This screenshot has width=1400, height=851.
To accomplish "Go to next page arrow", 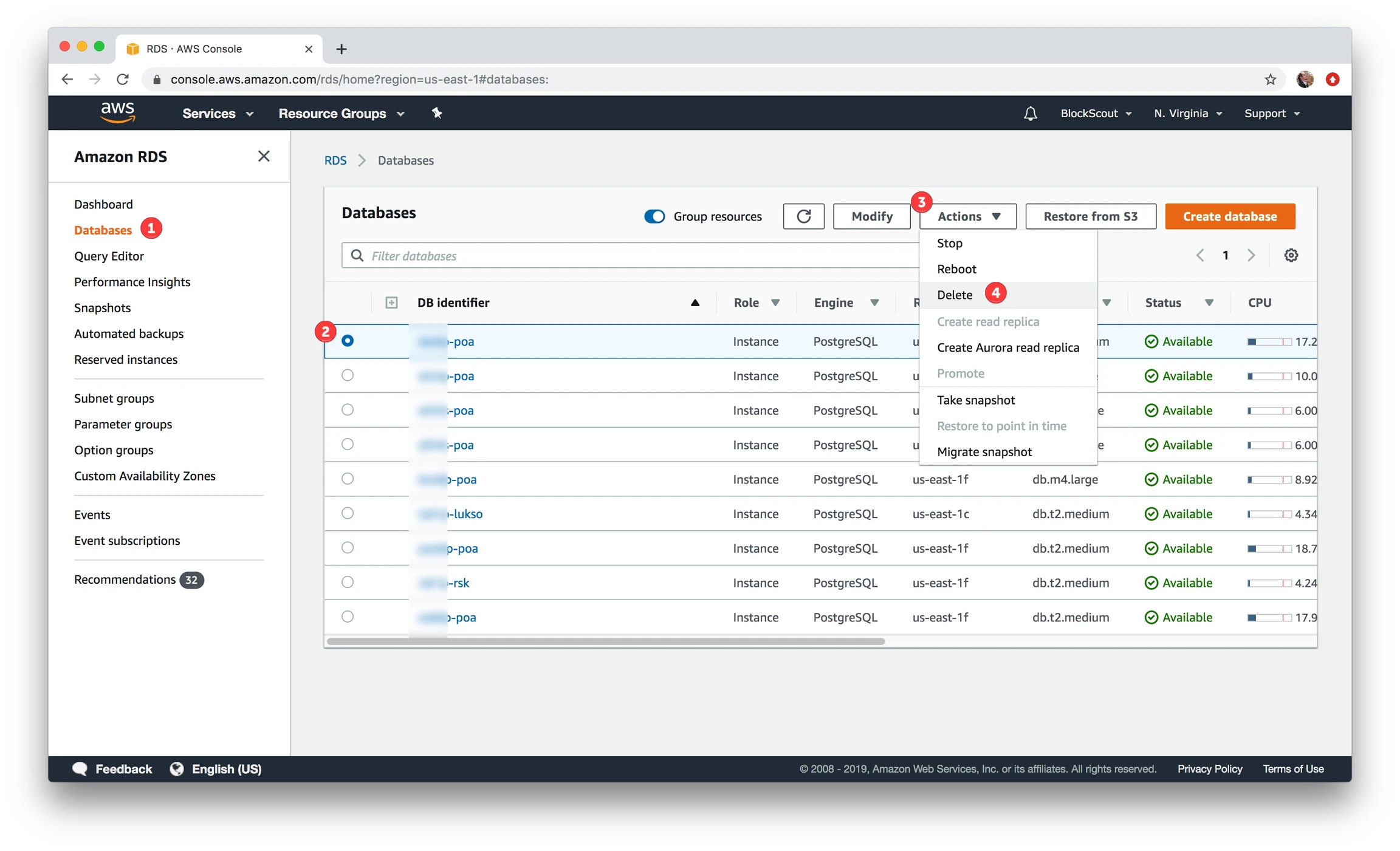I will pyautogui.click(x=1251, y=255).
